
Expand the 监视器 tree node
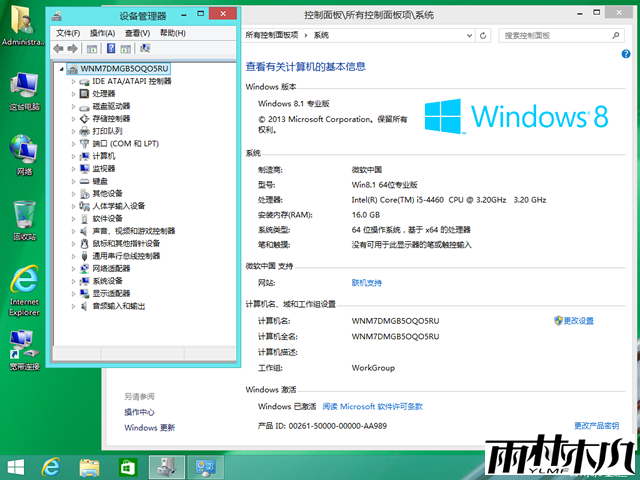coord(73,169)
